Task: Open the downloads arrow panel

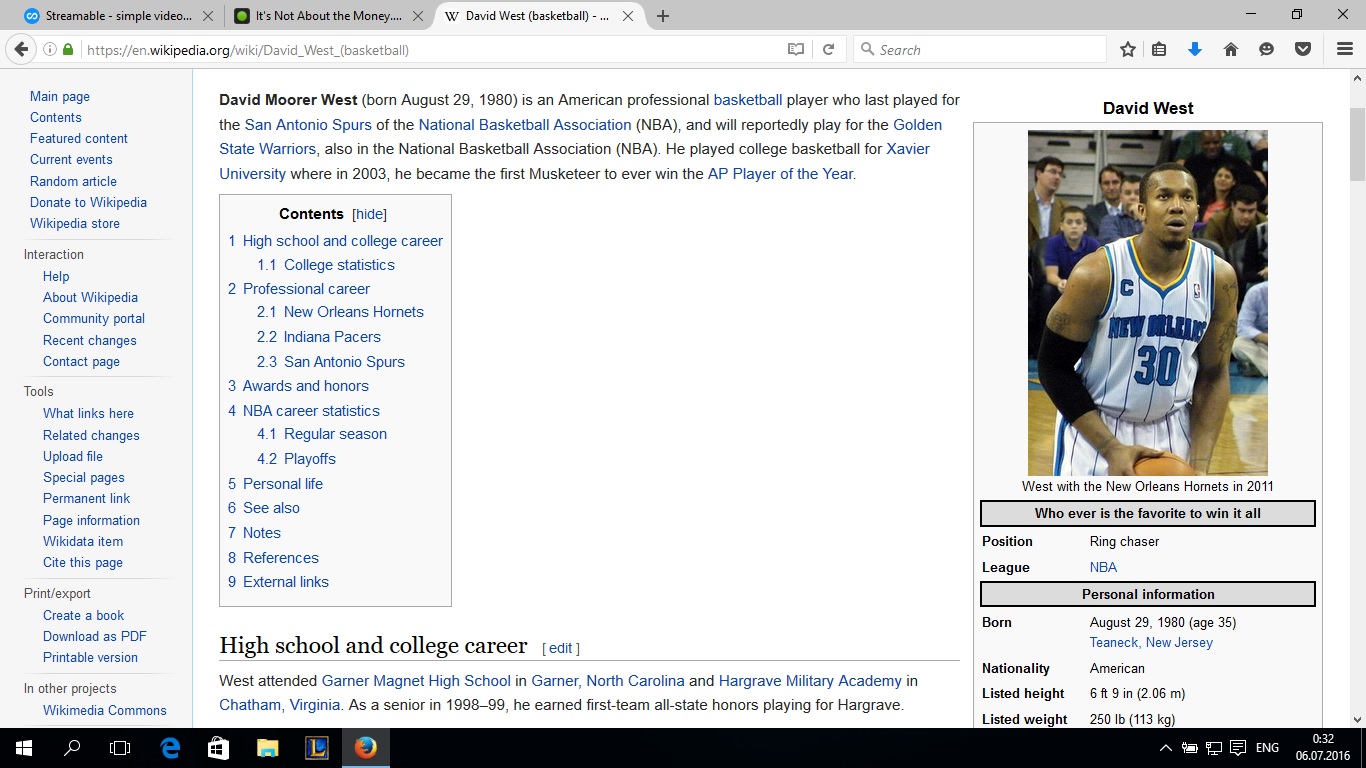Action: [1195, 49]
